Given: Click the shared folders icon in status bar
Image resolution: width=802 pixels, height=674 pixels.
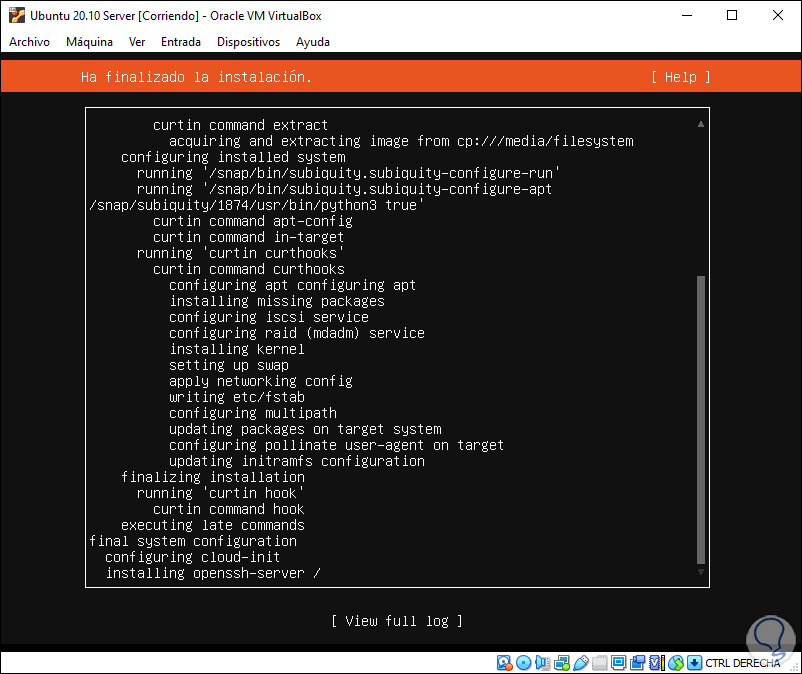Looking at the screenshot, I should click(x=599, y=663).
